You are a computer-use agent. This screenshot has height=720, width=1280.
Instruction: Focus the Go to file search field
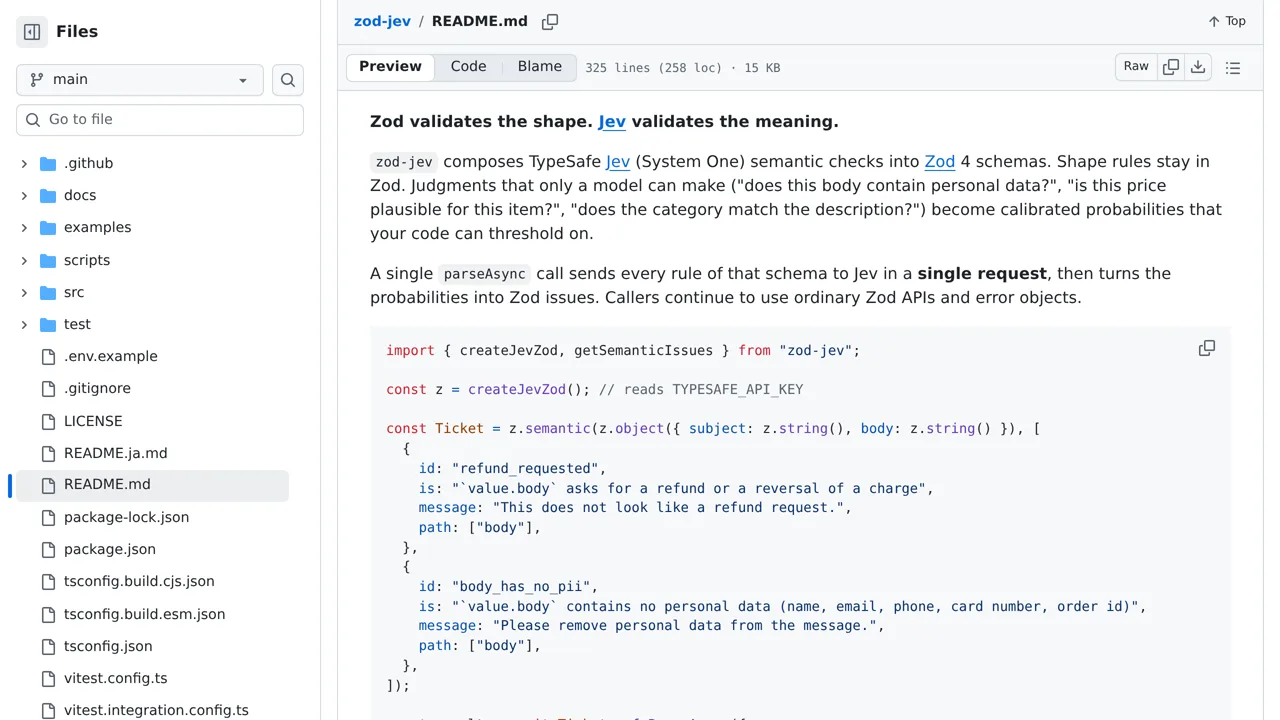(160, 120)
